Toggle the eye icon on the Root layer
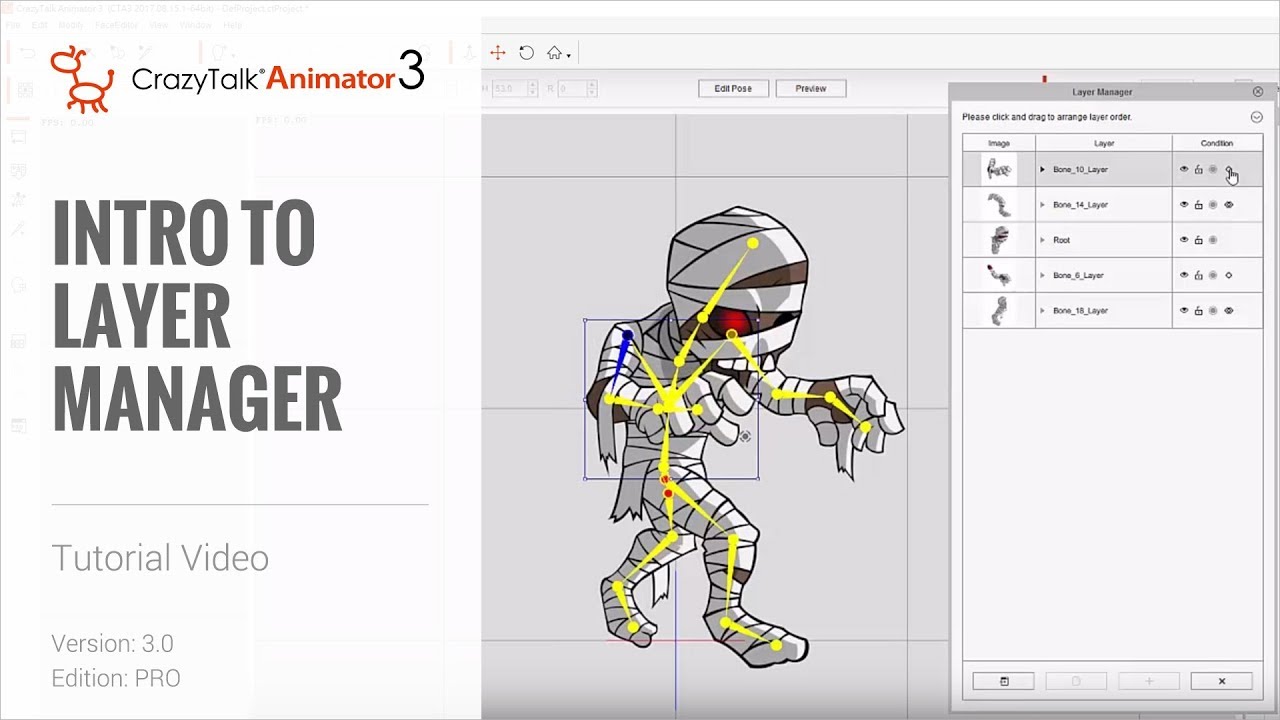This screenshot has width=1280, height=720. coord(1183,240)
